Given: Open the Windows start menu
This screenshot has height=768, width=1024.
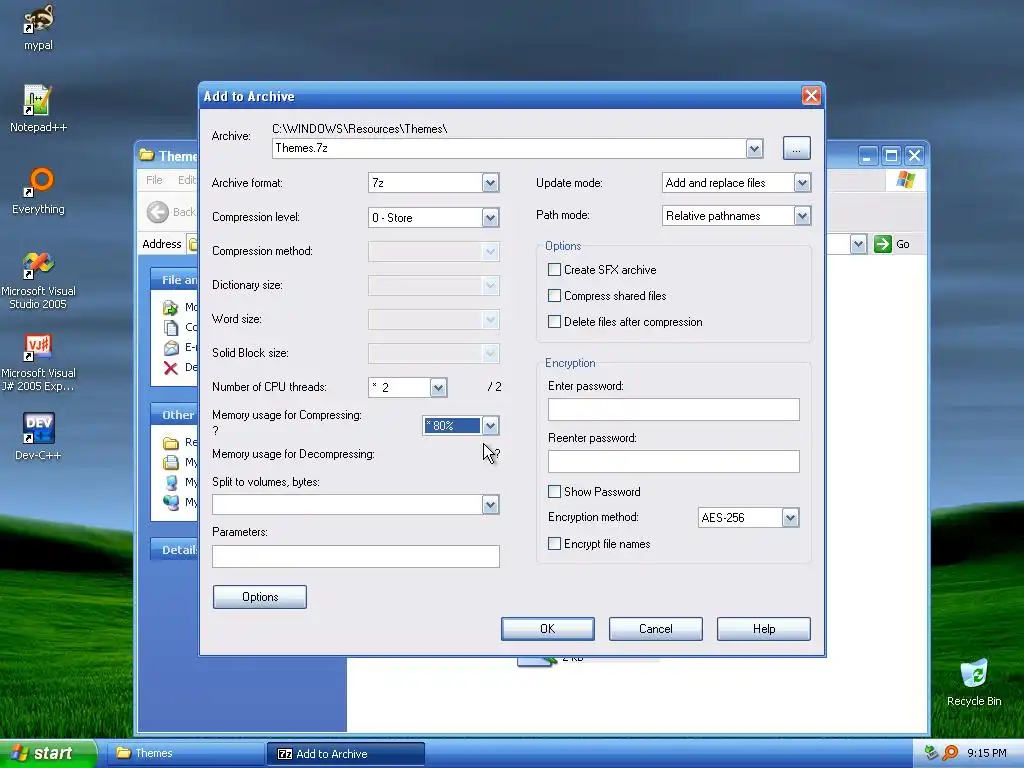Looking at the screenshot, I should coord(48,754).
